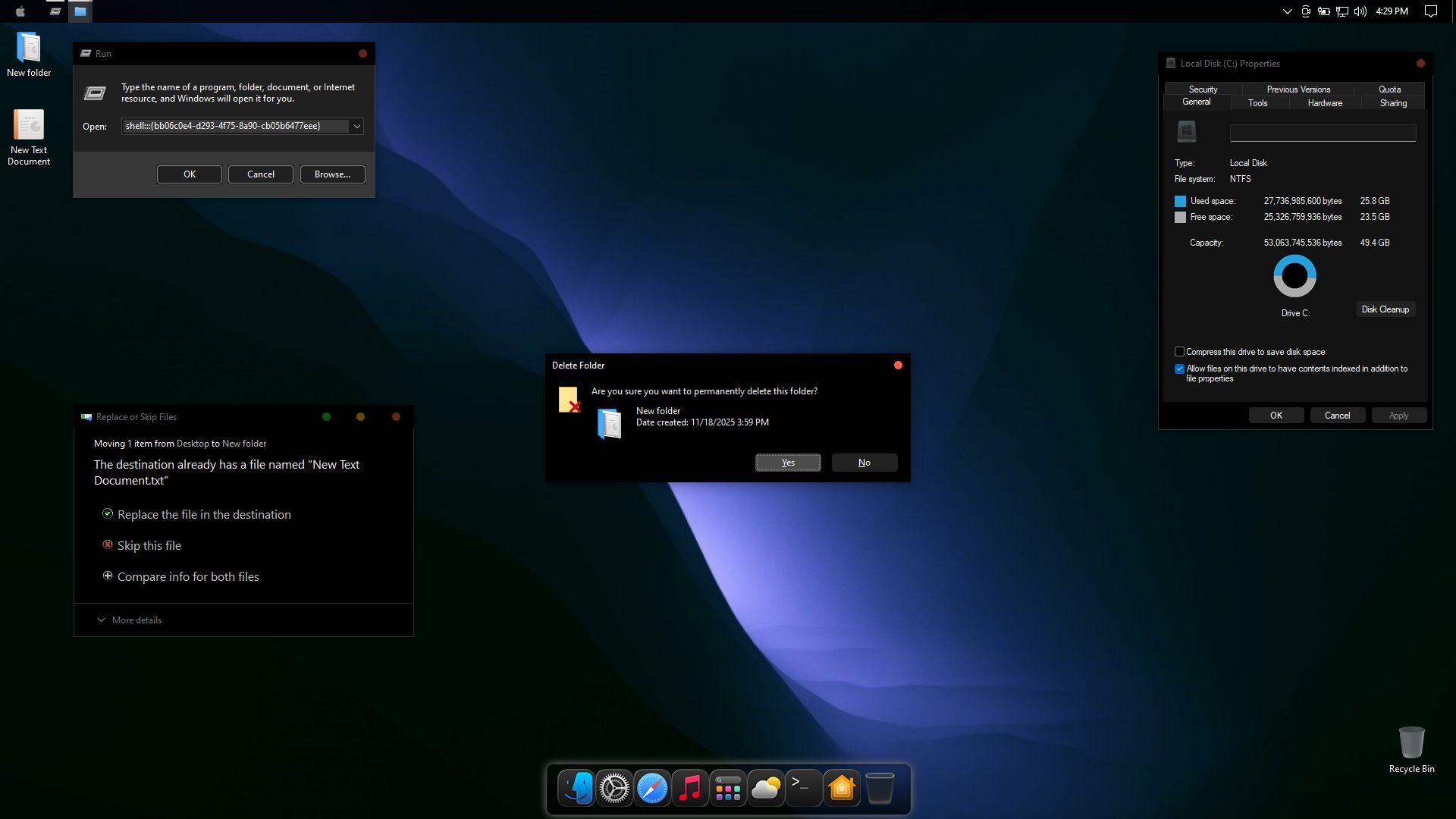
Task: Click the volume speaker icon in tray
Action: 1360,11
